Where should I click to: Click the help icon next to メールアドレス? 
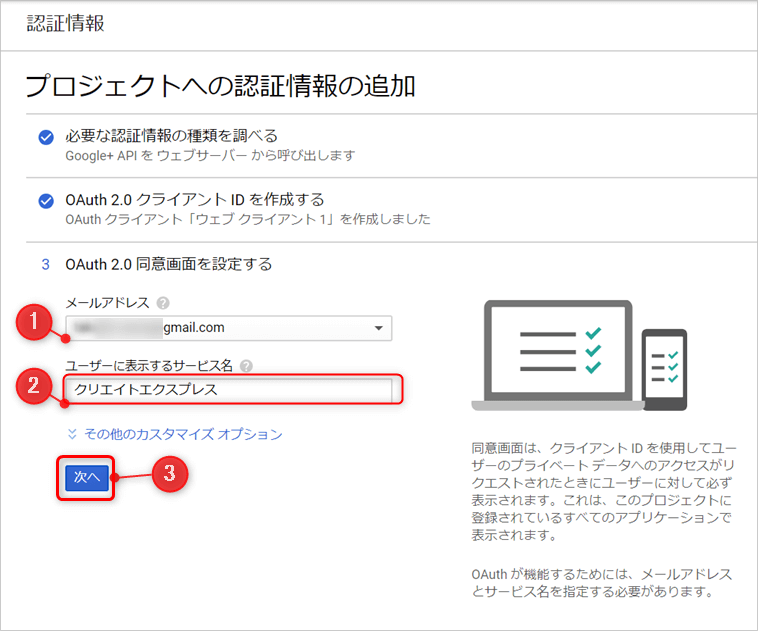(162, 302)
